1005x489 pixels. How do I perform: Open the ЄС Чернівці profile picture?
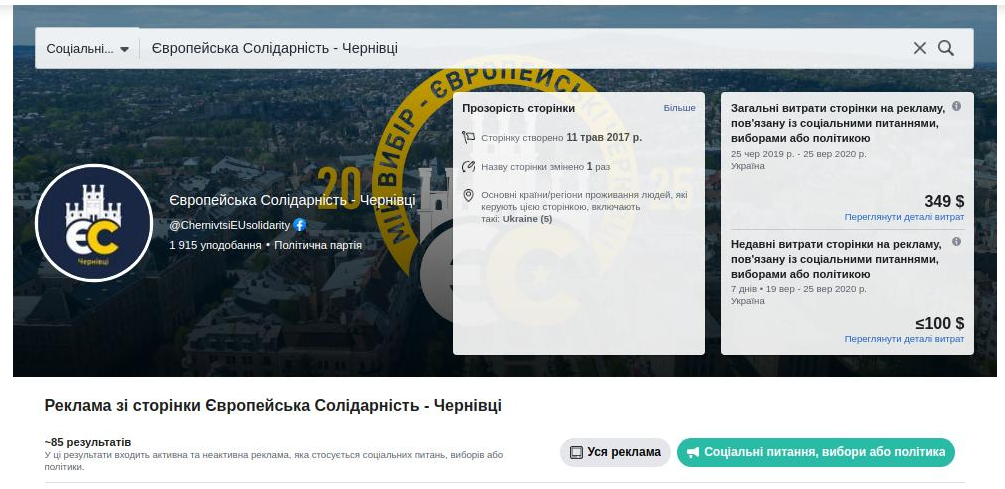tap(93, 222)
